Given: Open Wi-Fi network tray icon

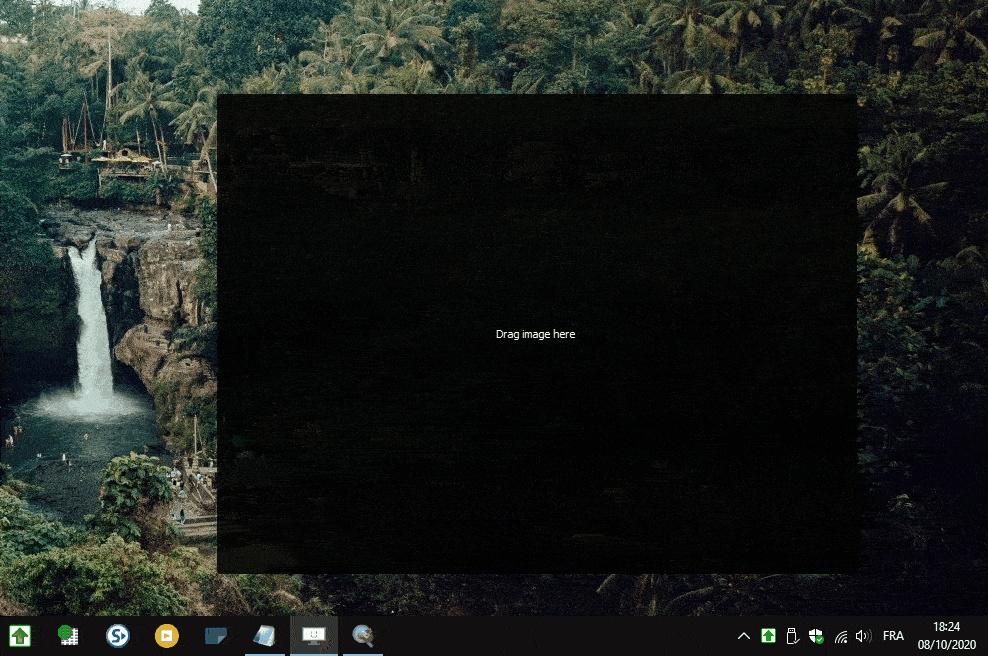Looking at the screenshot, I should click(x=841, y=636).
